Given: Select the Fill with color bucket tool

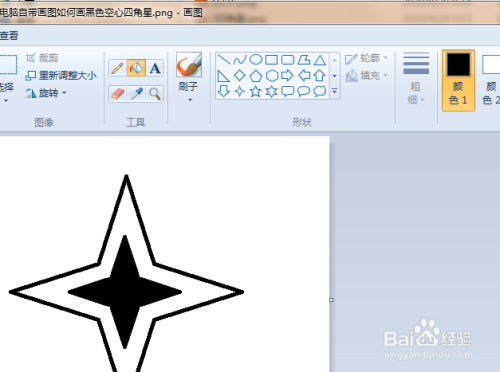Looking at the screenshot, I should pyautogui.click(x=136, y=68).
